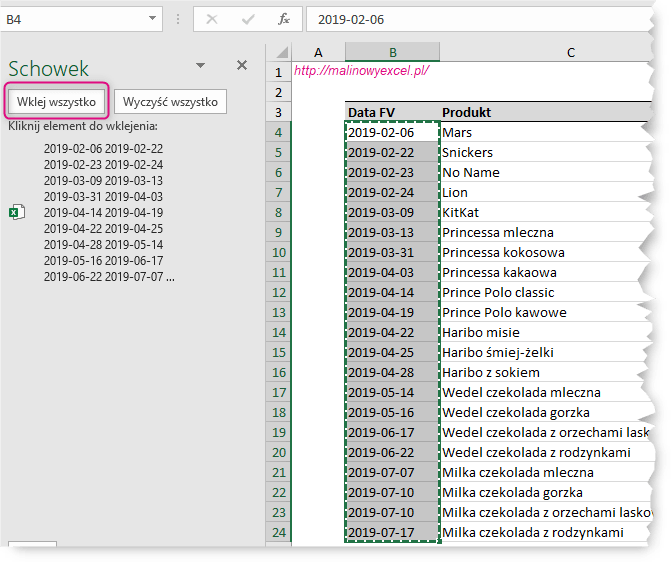Click the Insert Function fx icon

tap(284, 18)
